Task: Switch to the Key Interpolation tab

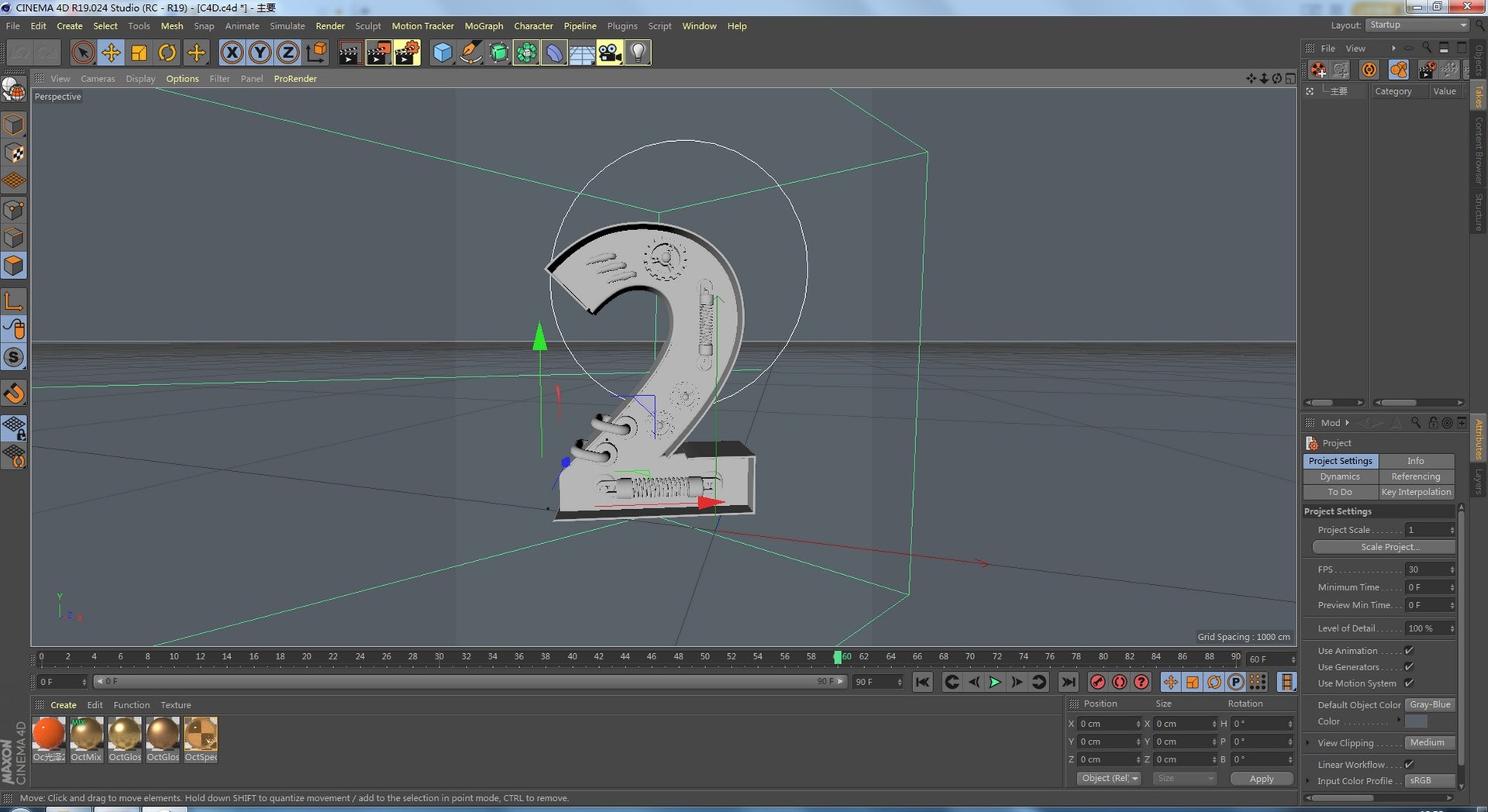Action: [x=1416, y=492]
